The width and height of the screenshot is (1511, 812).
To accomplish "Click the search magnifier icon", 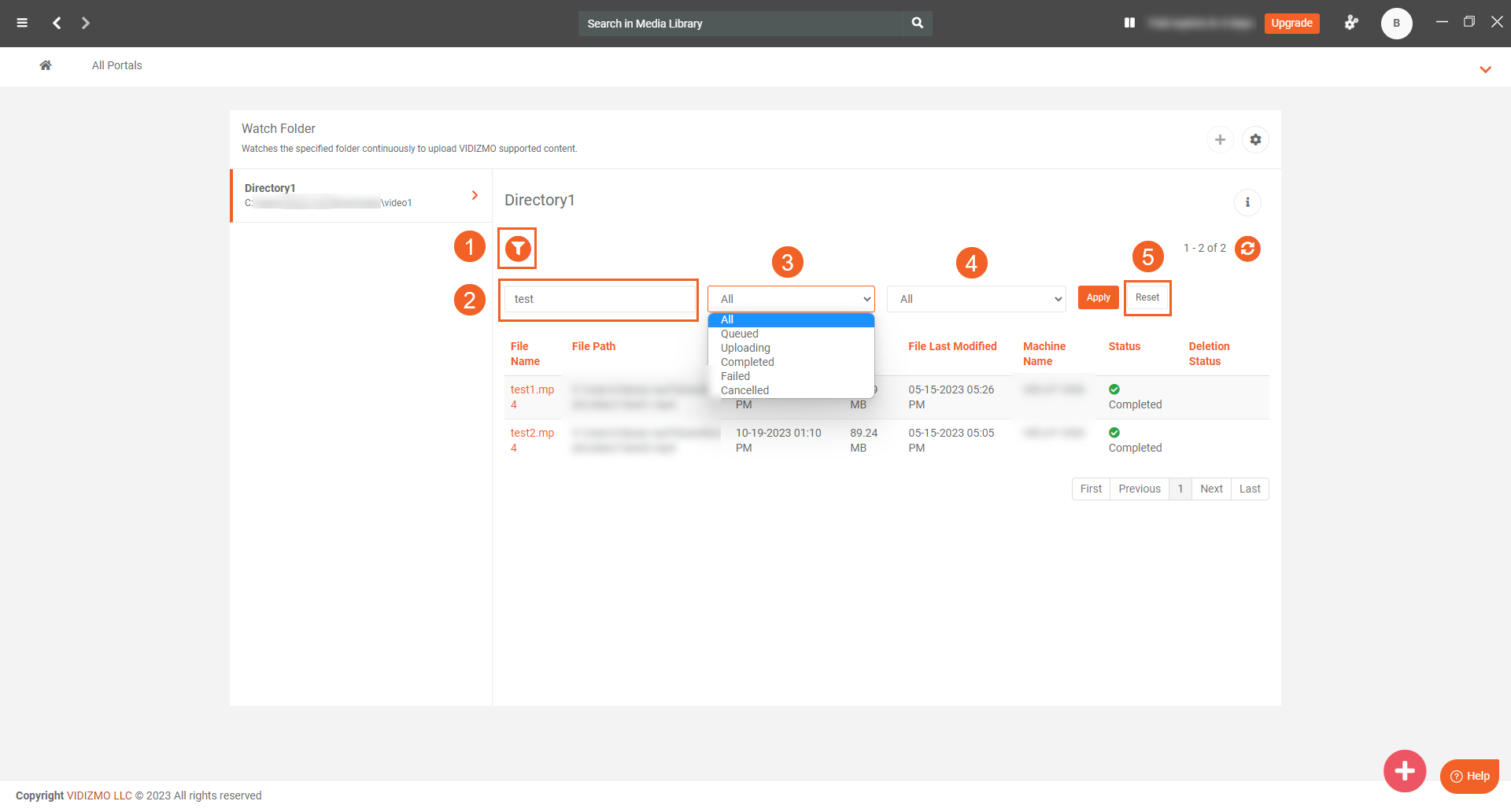I will 918,23.
